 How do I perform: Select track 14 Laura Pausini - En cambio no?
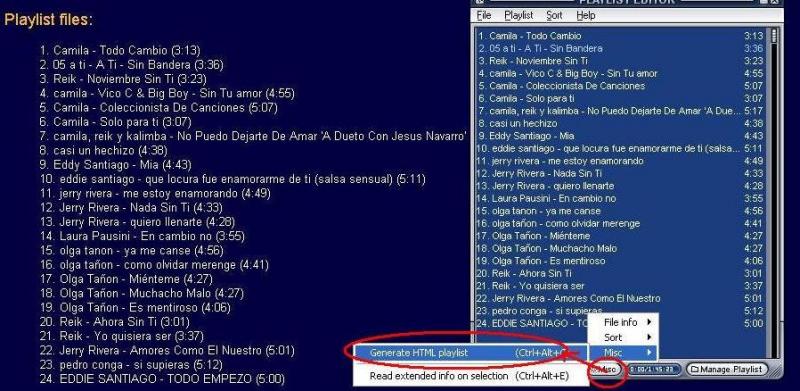pos(620,199)
